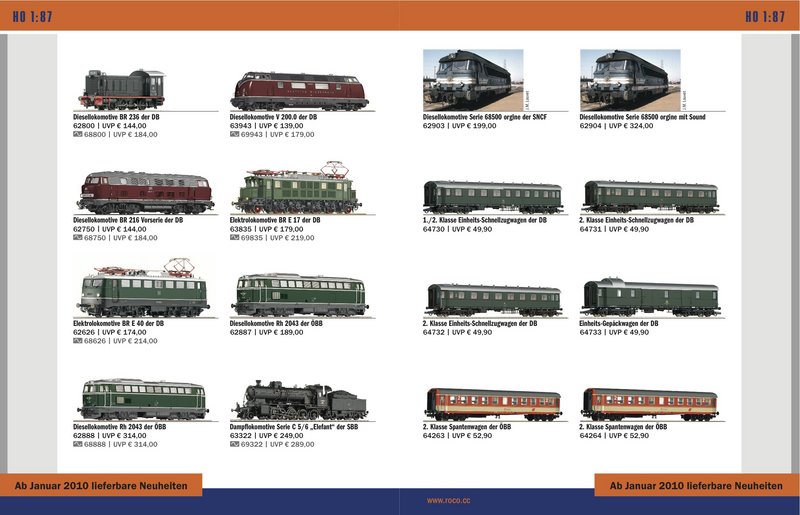Click the sound icon beside article 68750
Screen dimensions: 800x515
[x=78, y=238]
